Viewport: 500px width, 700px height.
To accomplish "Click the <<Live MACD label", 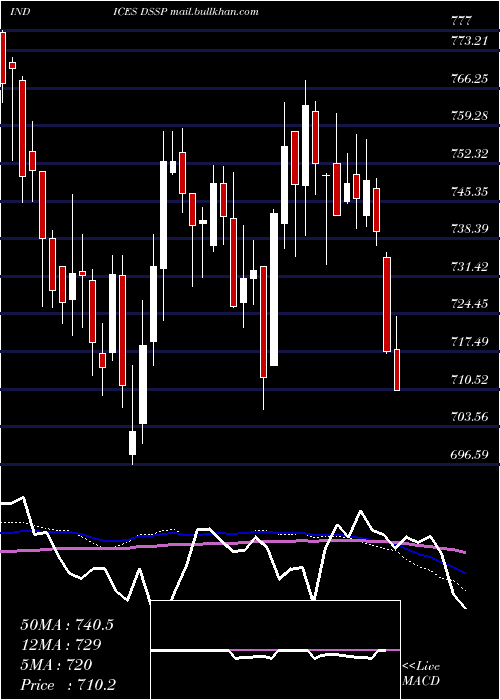I will [421, 673].
